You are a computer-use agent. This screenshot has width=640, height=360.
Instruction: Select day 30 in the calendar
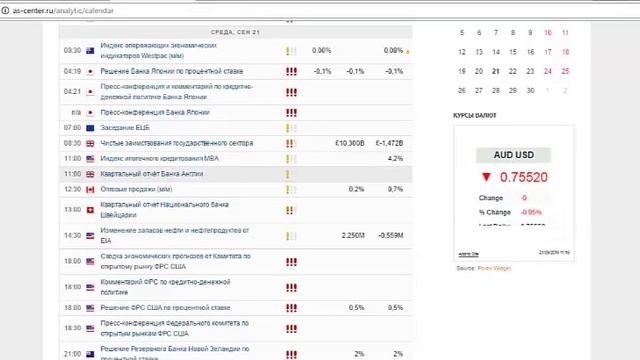(x=530, y=91)
